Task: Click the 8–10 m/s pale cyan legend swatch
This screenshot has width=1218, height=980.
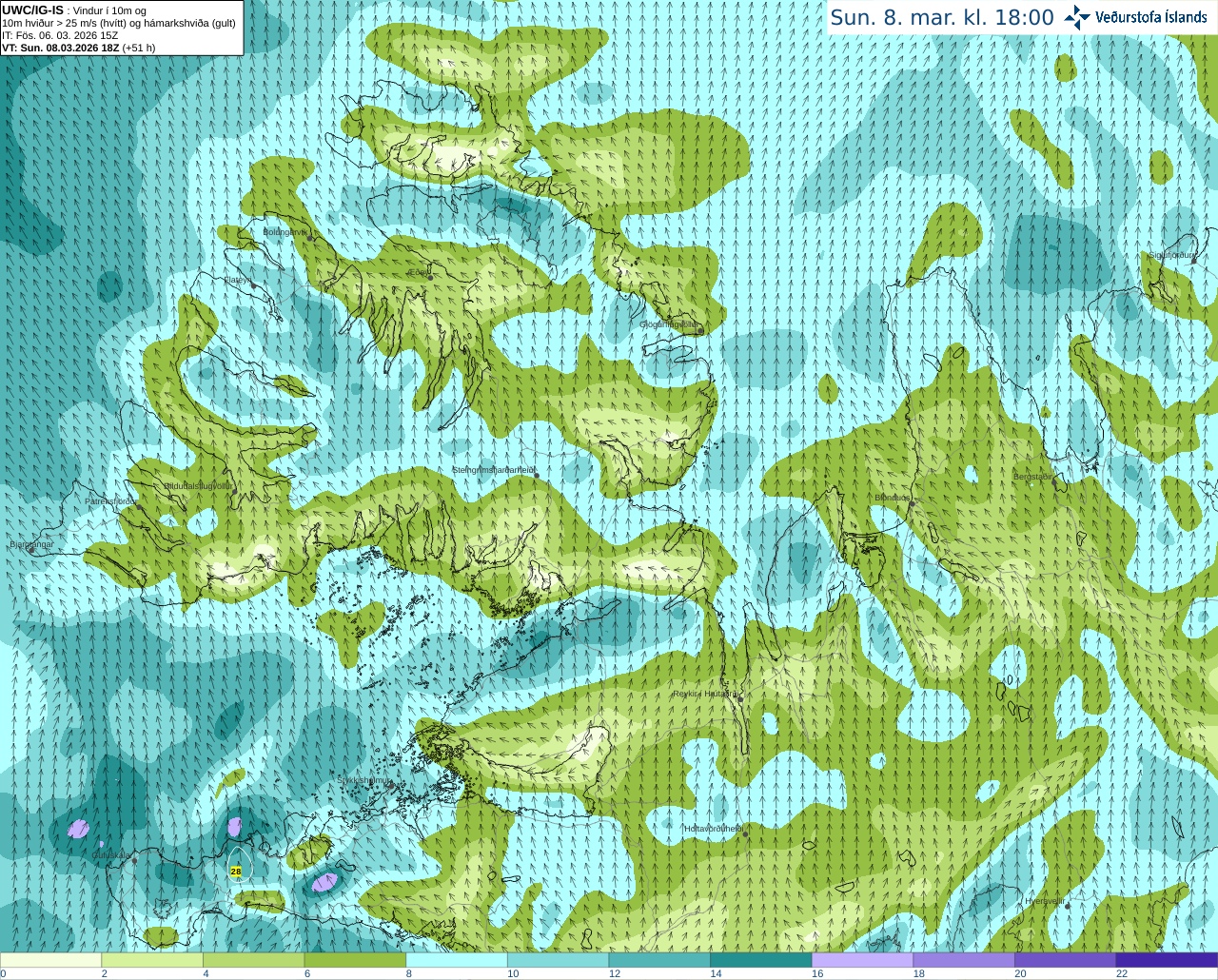Action: coord(457,960)
